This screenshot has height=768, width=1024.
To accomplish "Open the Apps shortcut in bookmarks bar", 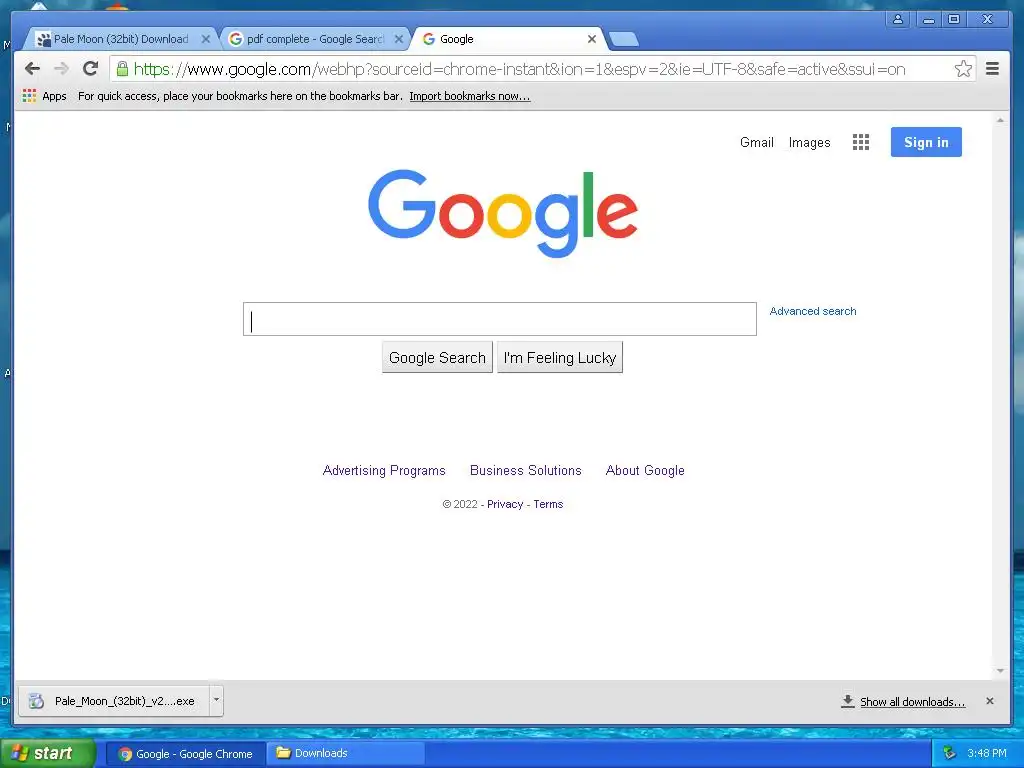I will 44,96.
